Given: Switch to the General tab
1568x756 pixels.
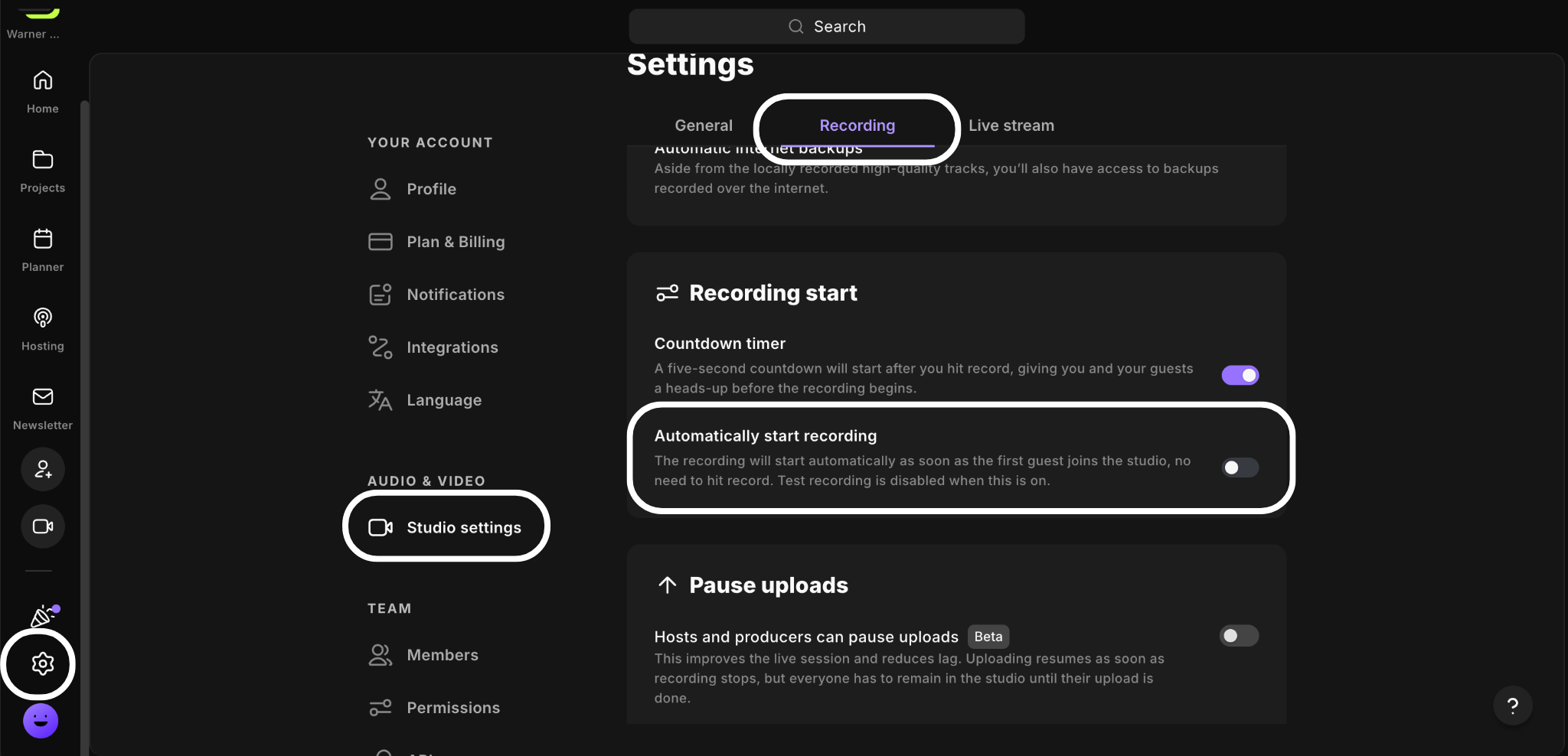Looking at the screenshot, I should click(704, 125).
